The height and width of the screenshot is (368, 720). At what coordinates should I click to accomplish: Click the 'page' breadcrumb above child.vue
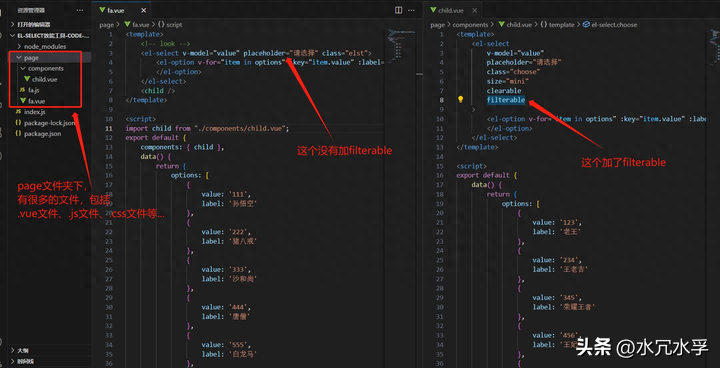(x=438, y=25)
